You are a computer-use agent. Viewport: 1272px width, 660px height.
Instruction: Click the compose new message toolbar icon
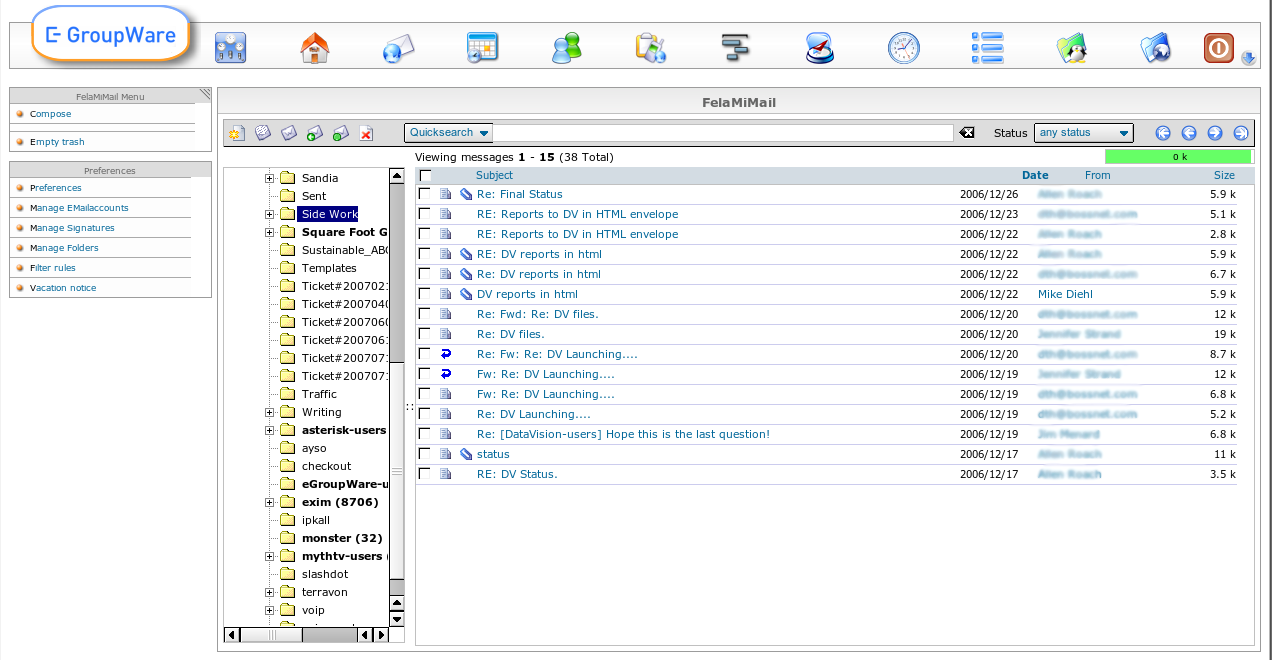[x=237, y=133]
